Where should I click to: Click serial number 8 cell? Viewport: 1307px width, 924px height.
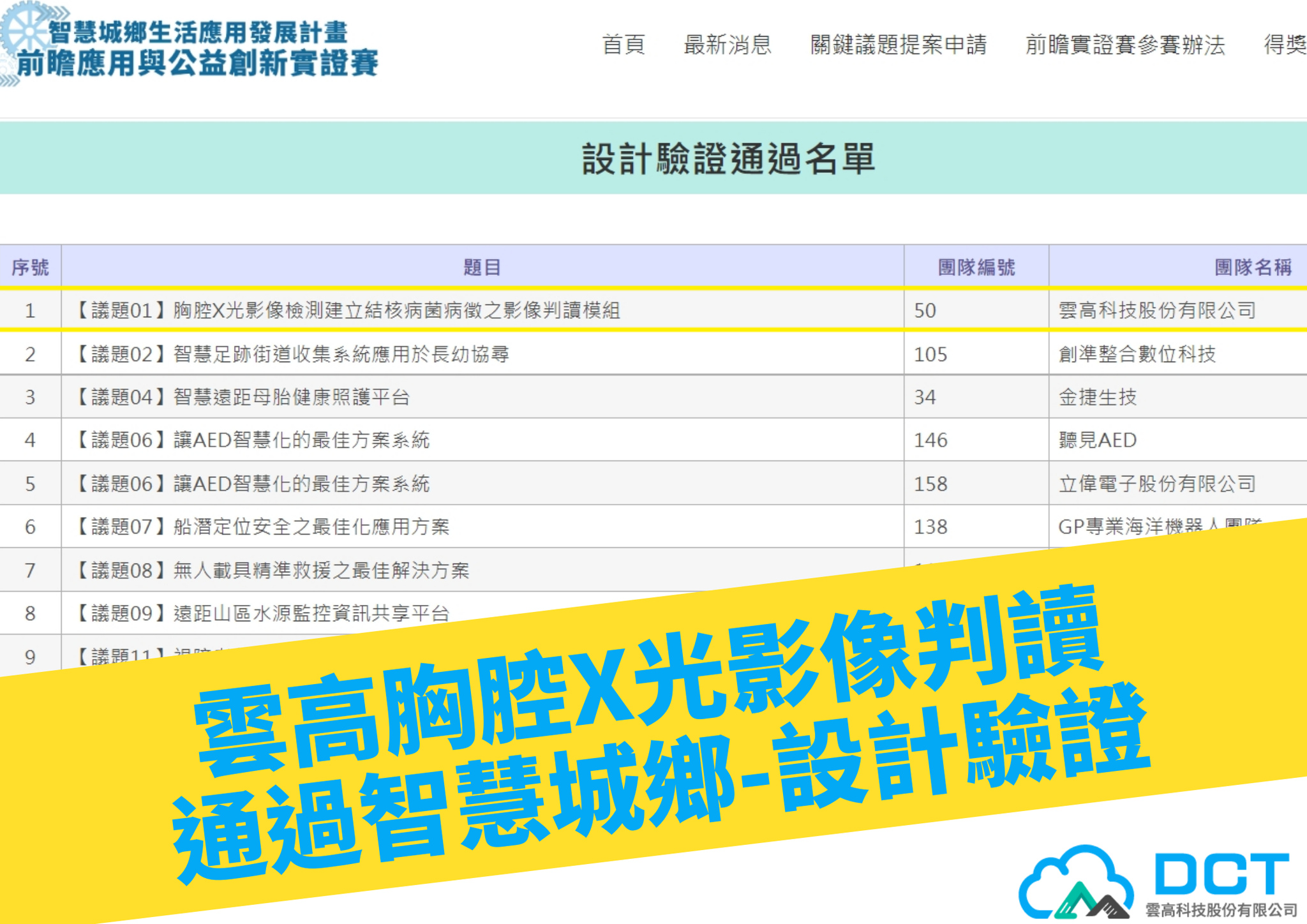pyautogui.click(x=30, y=613)
